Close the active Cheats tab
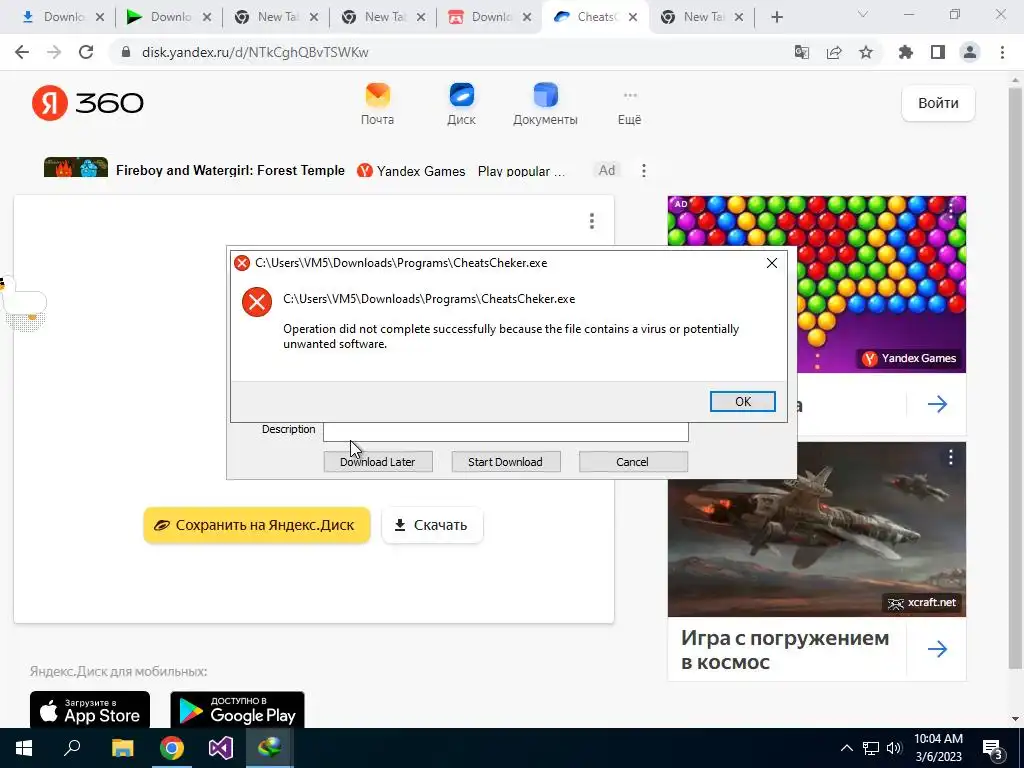Viewport: 1024px width, 768px height. (632, 17)
